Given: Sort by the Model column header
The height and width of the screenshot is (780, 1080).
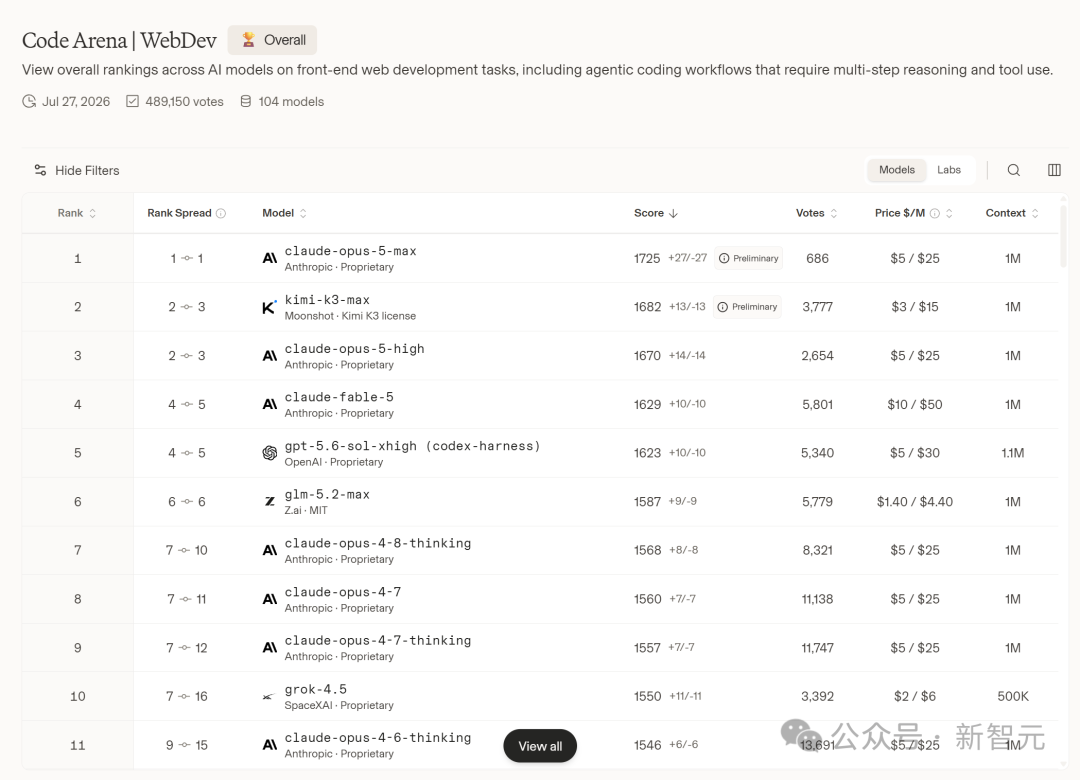Looking at the screenshot, I should pyautogui.click(x=284, y=214).
